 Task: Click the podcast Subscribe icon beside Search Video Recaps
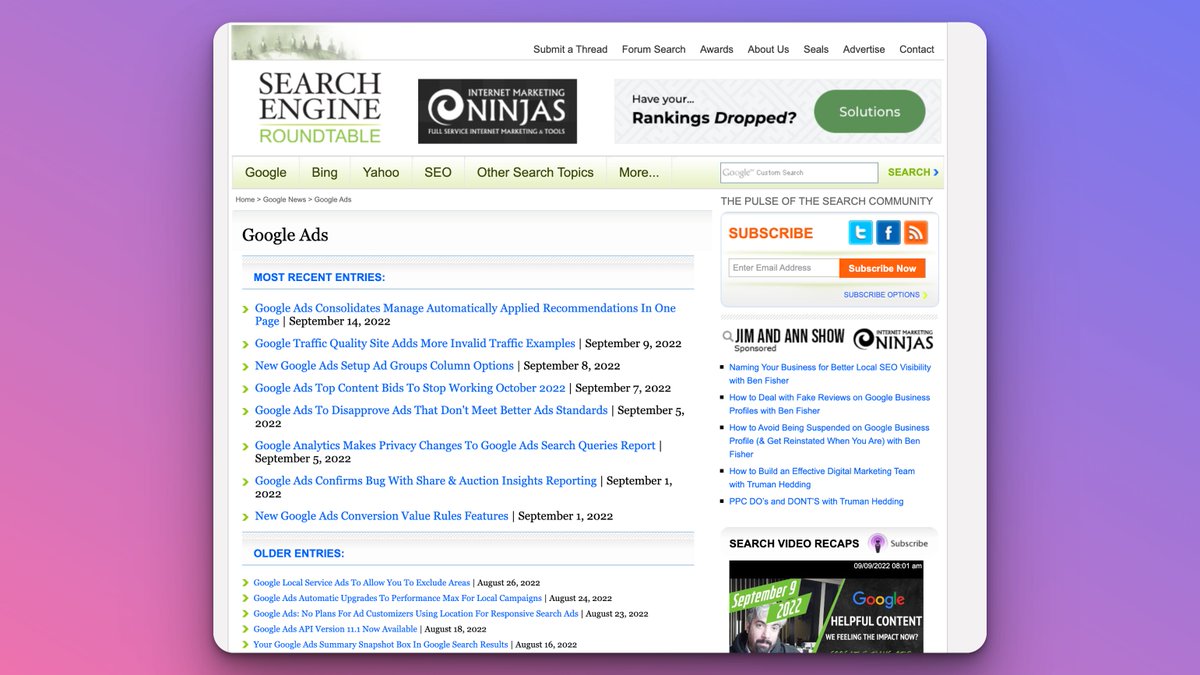tap(876, 543)
